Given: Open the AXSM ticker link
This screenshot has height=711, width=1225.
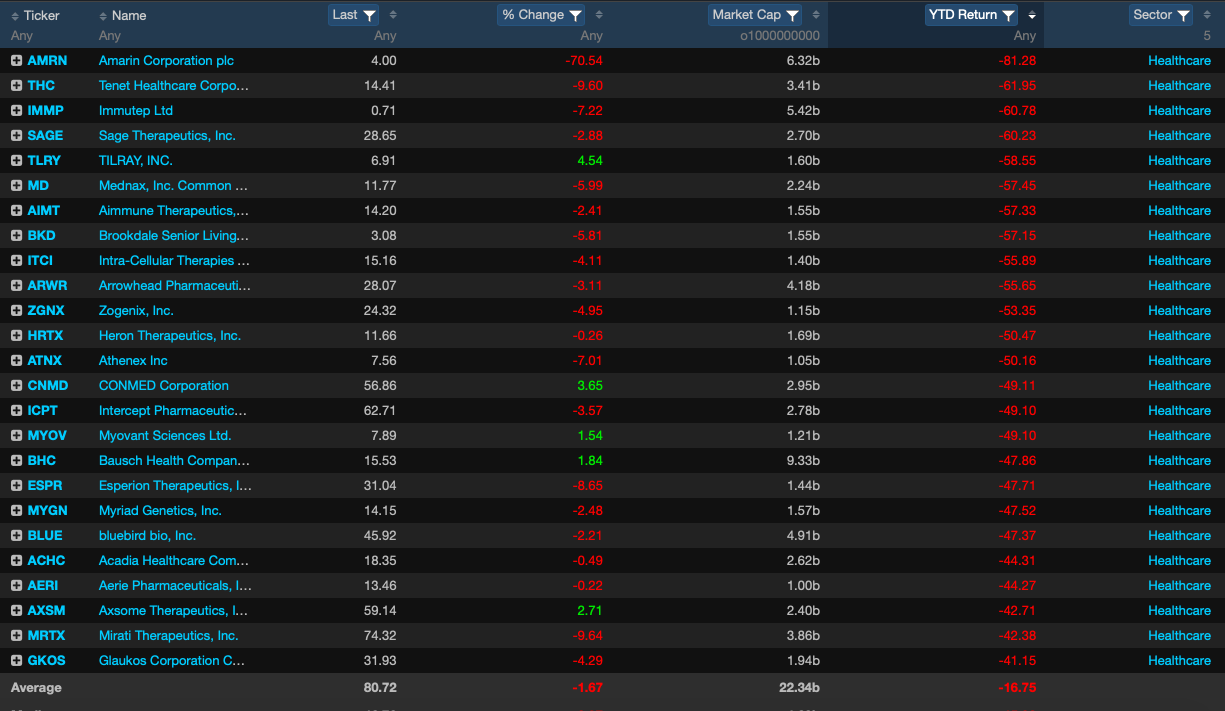Looking at the screenshot, I should [x=46, y=611].
